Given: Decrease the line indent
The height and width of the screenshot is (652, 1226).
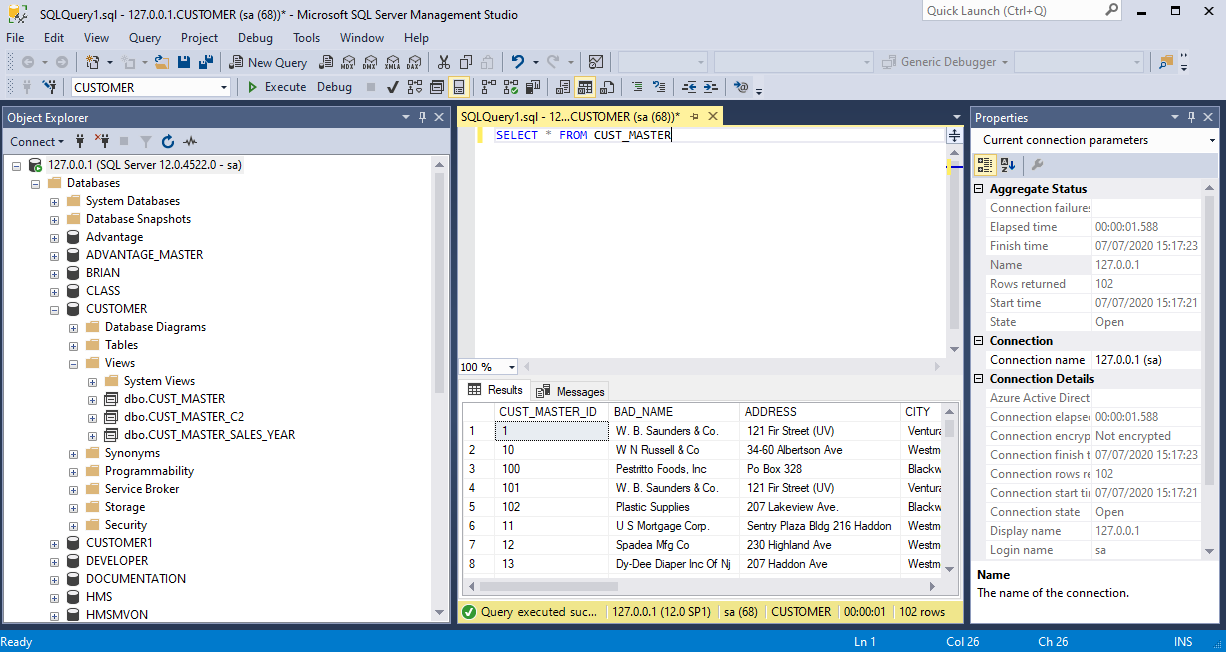Looking at the screenshot, I should click(x=689, y=87).
